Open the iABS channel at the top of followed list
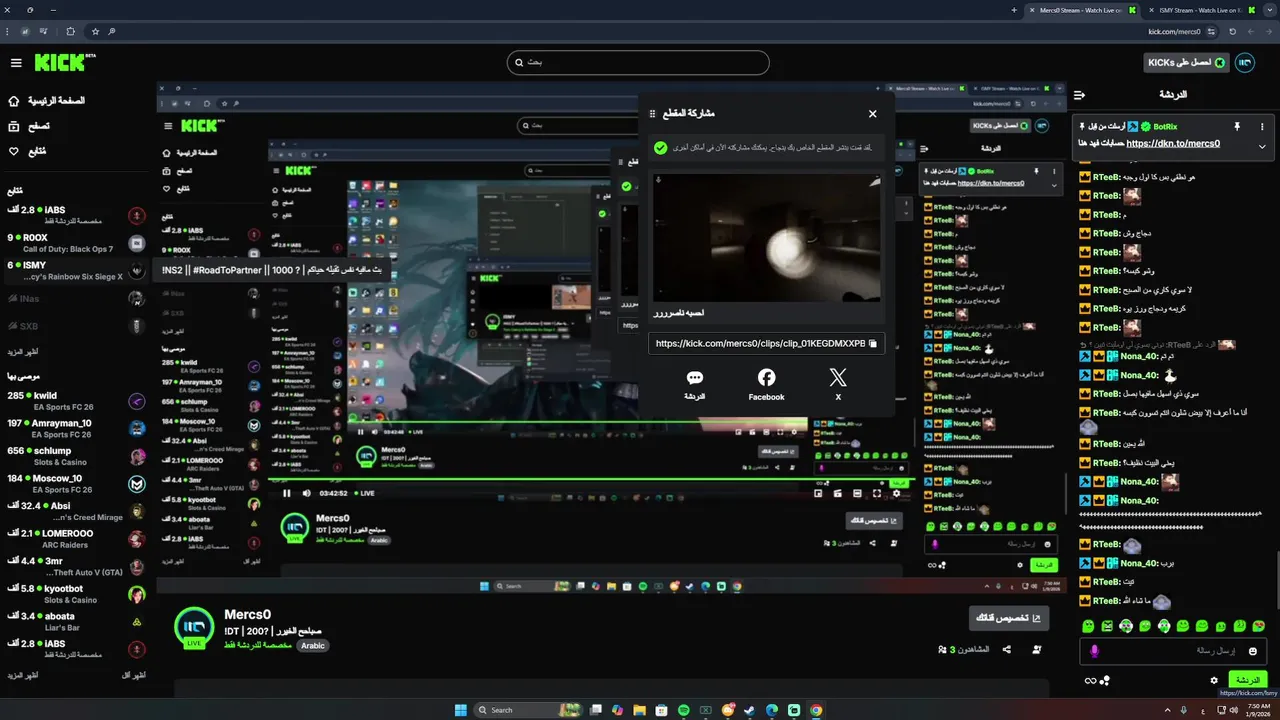The height and width of the screenshot is (720, 1280). (76, 215)
